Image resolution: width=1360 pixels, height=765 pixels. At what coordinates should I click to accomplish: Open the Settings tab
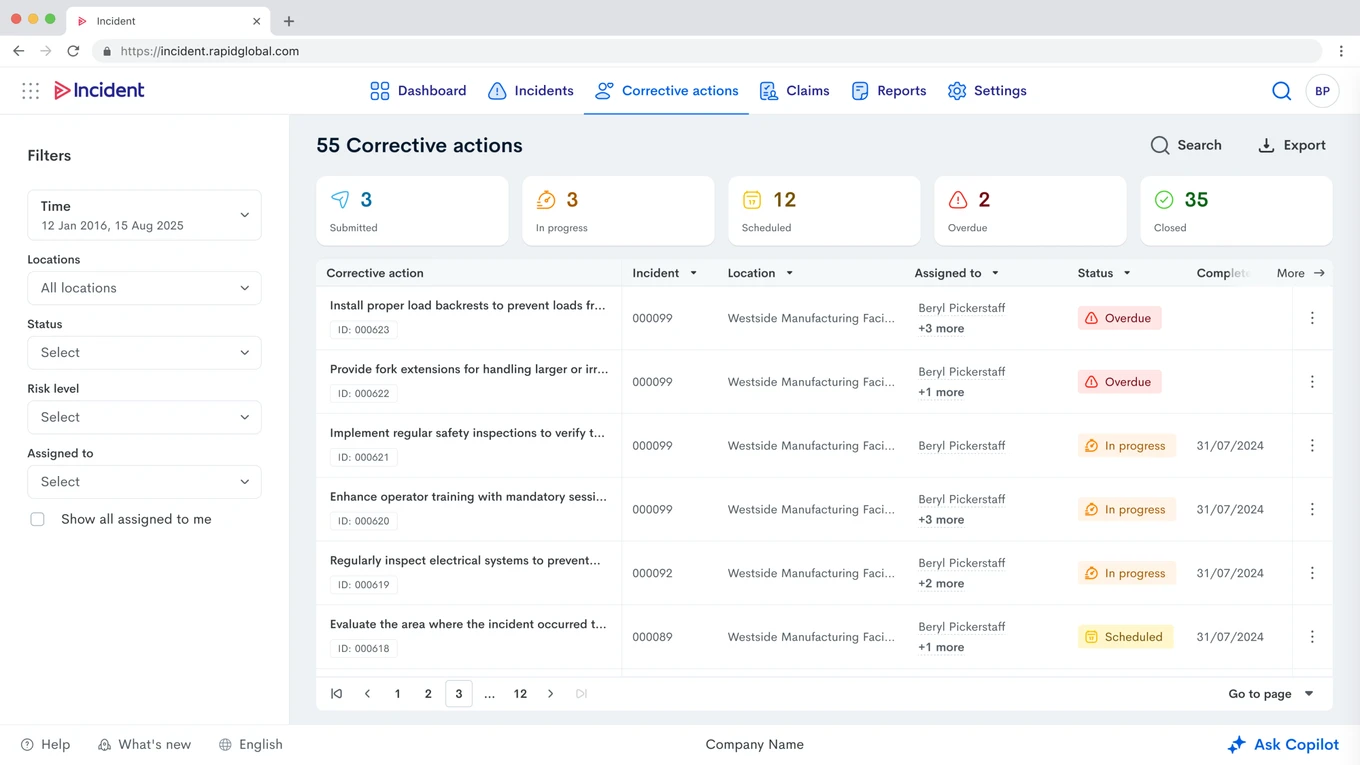tap(987, 91)
